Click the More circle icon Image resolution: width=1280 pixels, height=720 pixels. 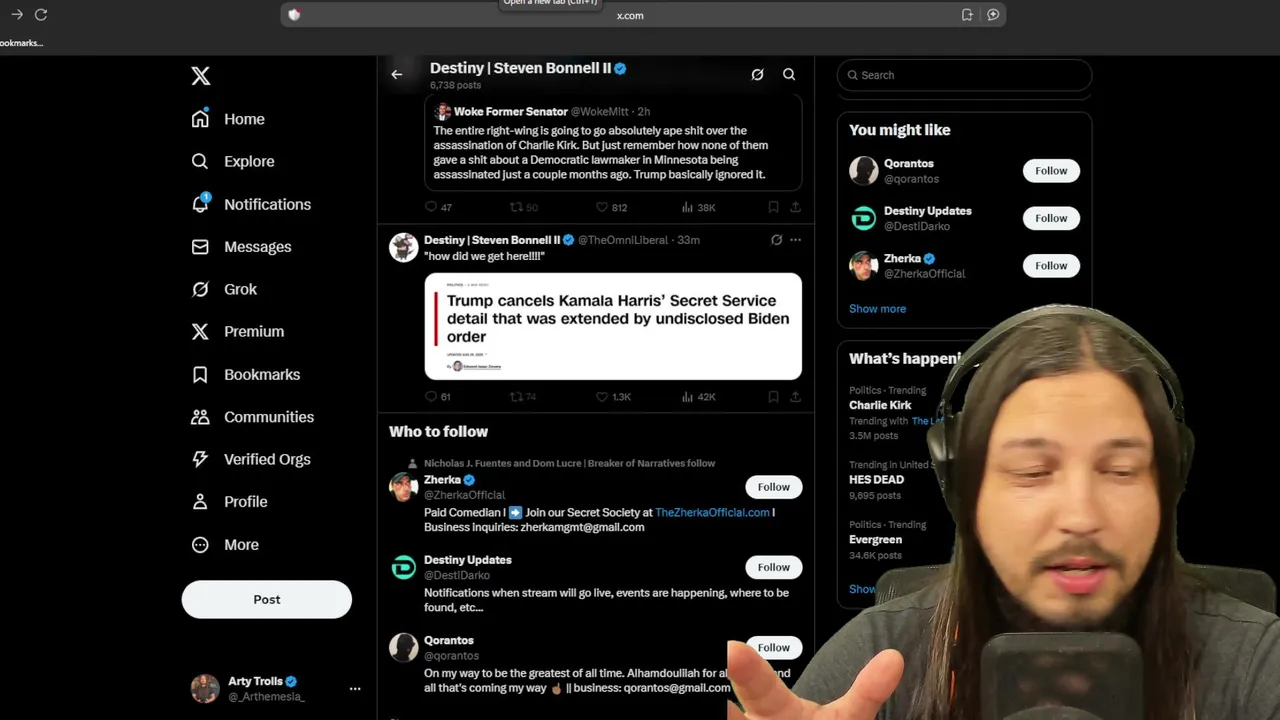[200, 545]
